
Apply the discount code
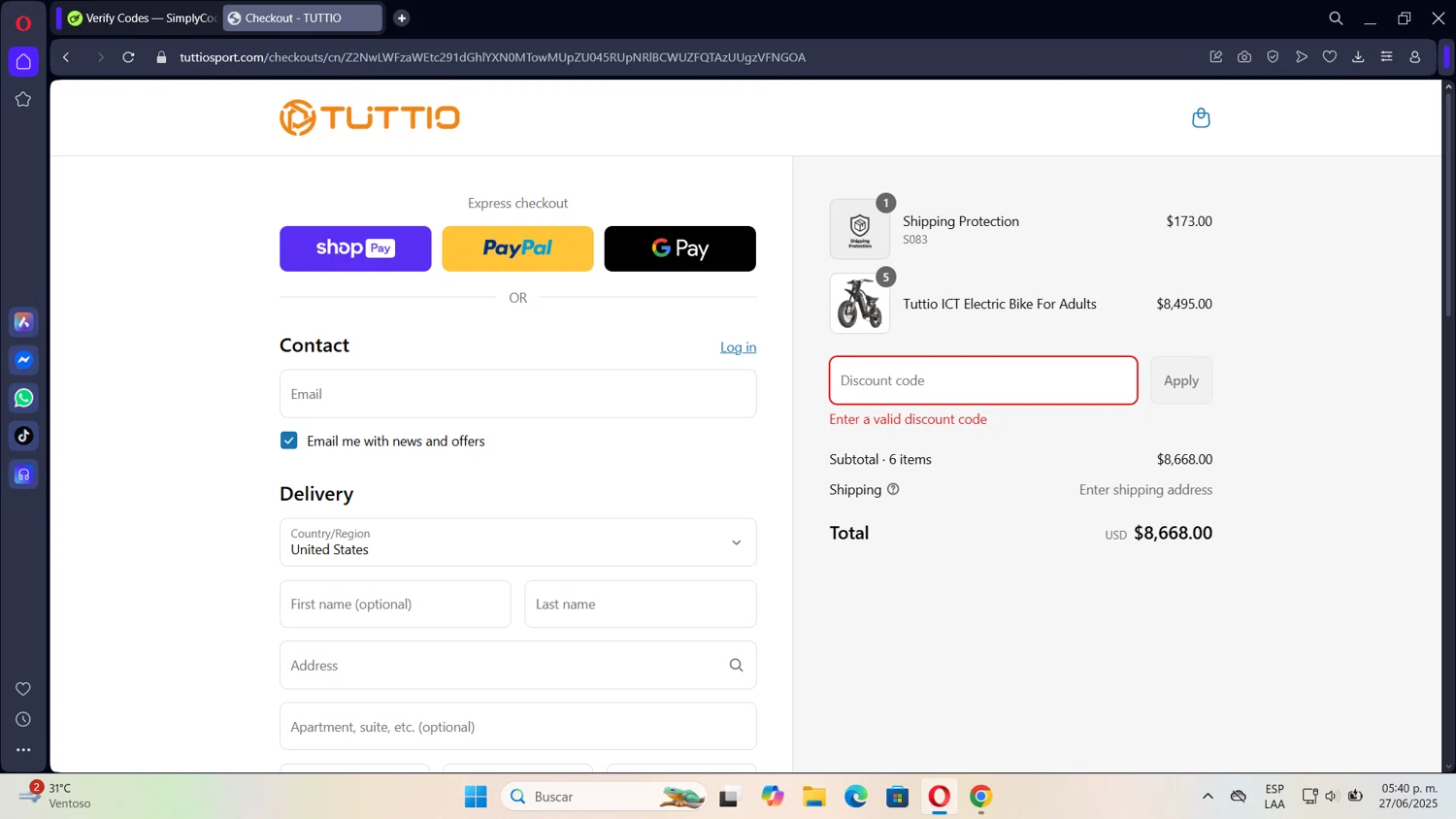coord(1181,380)
